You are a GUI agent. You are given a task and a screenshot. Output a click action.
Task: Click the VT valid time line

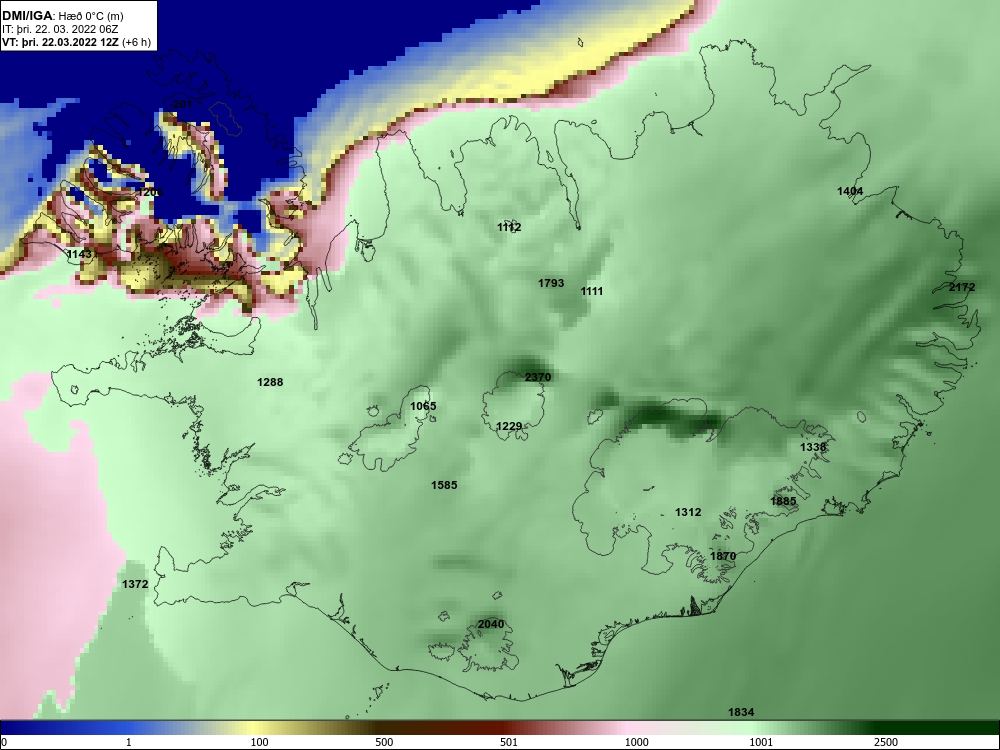[77, 42]
